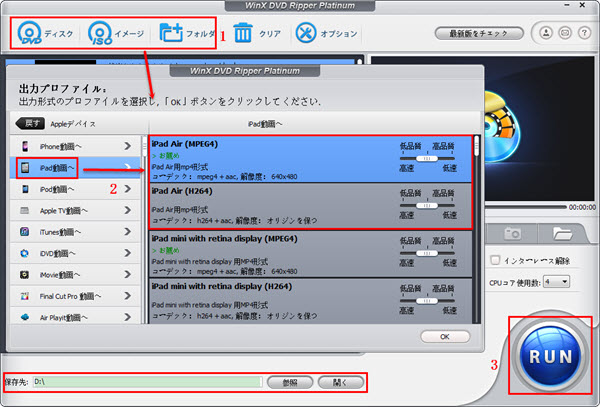Viewport: 600px width, 407px height.
Task: Load a DVD disc with the ディスク button
Action: pos(45,33)
